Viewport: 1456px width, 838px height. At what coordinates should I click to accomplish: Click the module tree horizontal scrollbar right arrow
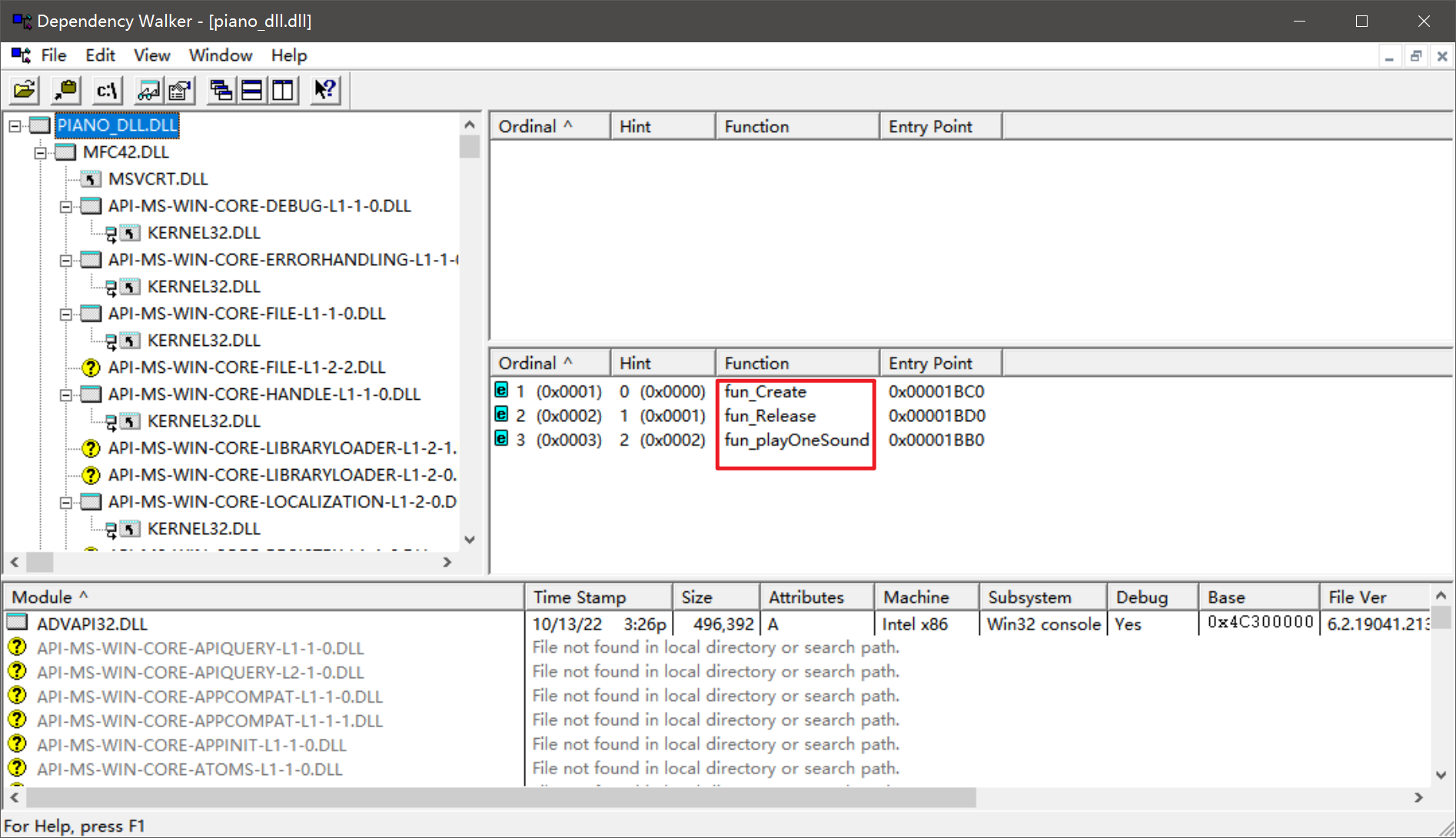[447, 562]
